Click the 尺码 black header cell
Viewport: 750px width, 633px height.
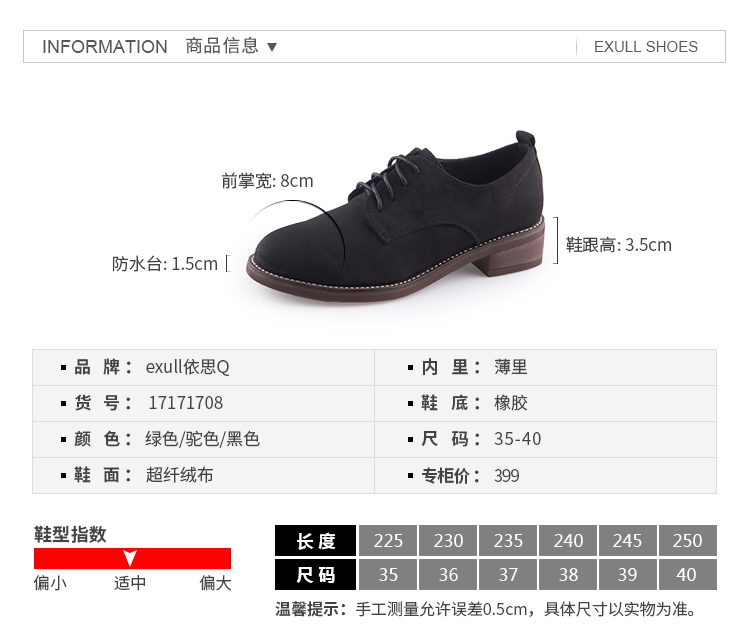[315, 574]
